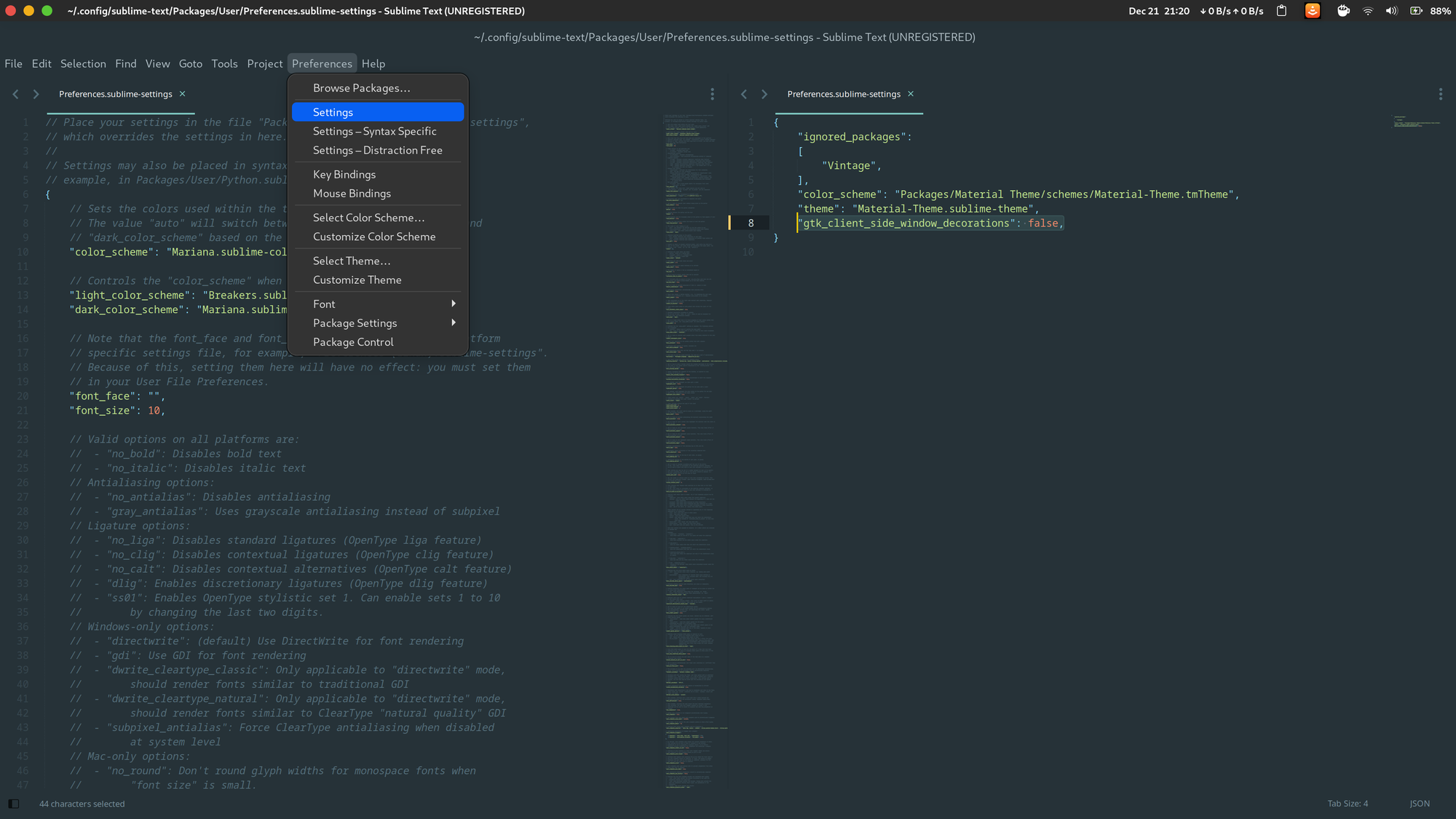Open the File menu

click(x=13, y=63)
